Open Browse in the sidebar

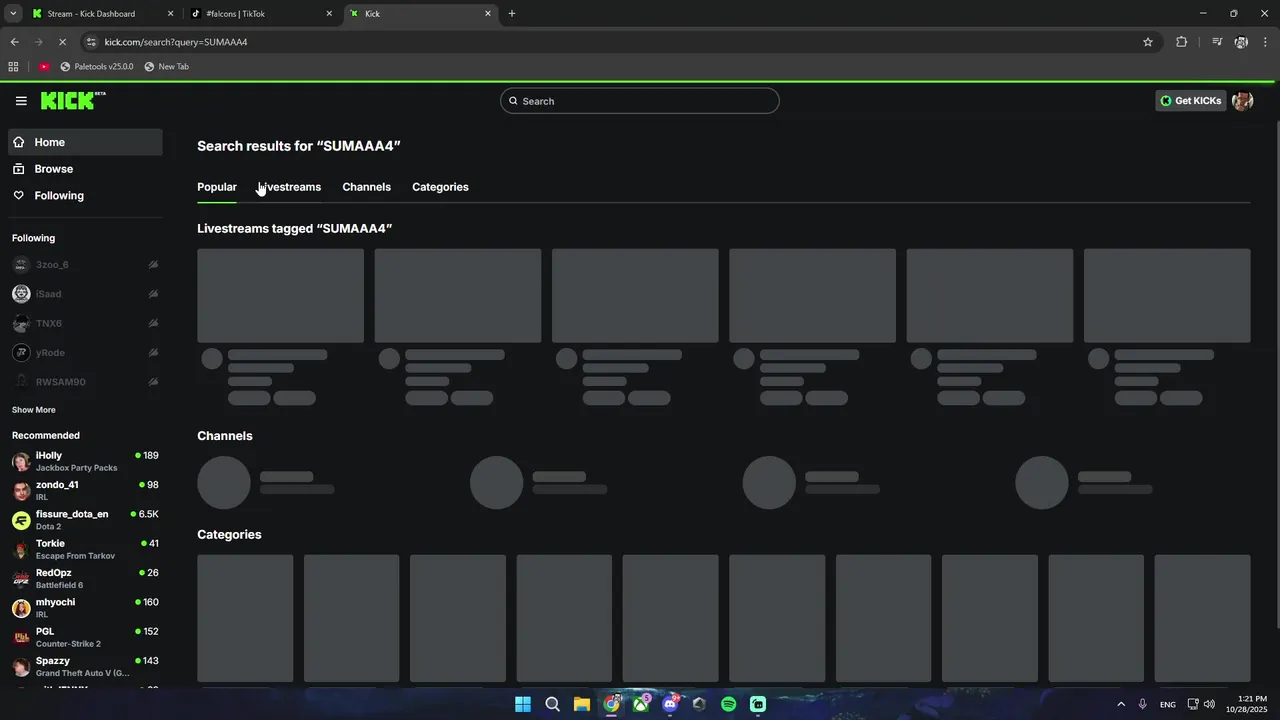85,169
